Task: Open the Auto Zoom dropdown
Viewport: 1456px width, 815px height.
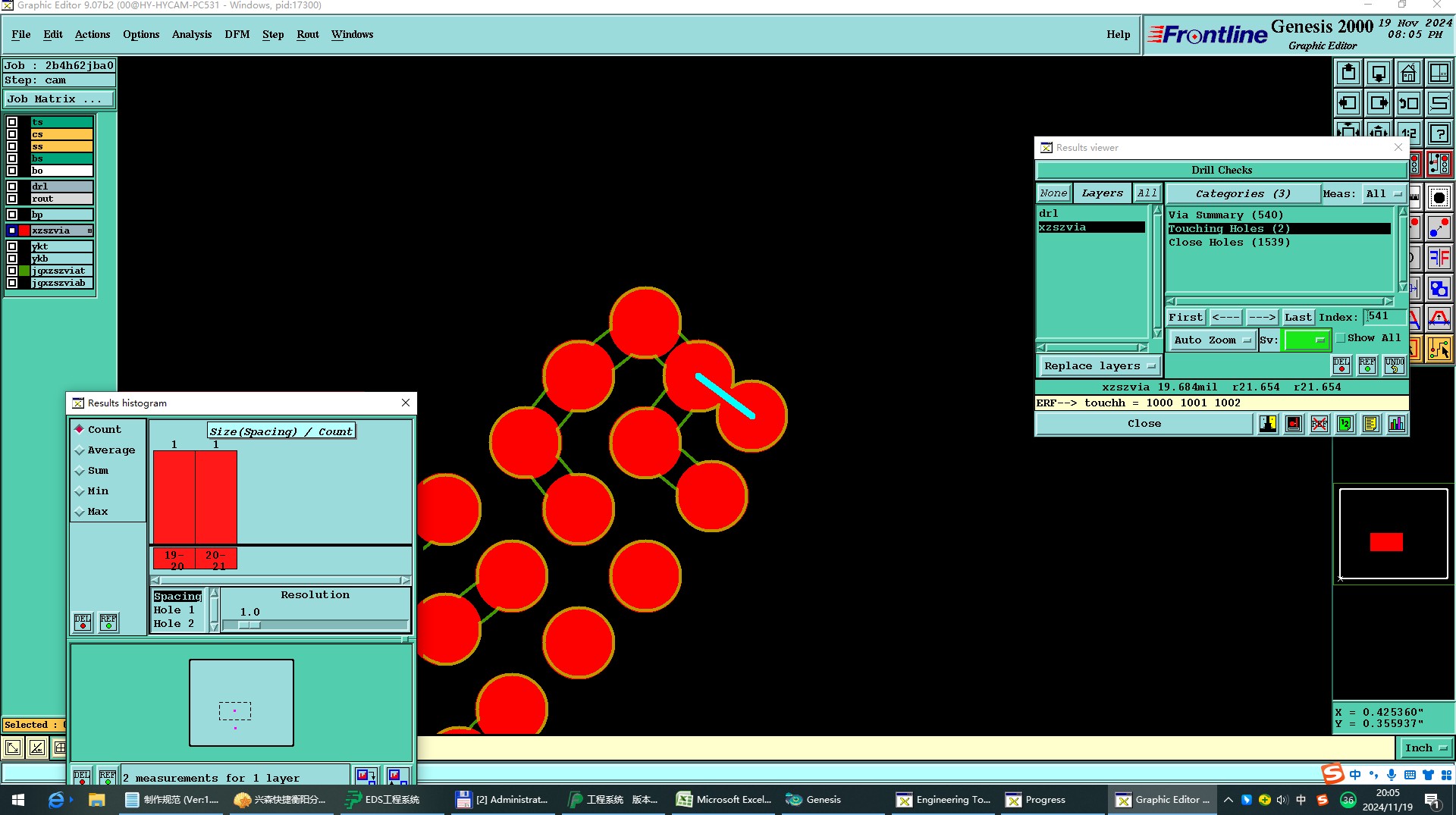Action: coord(1212,340)
